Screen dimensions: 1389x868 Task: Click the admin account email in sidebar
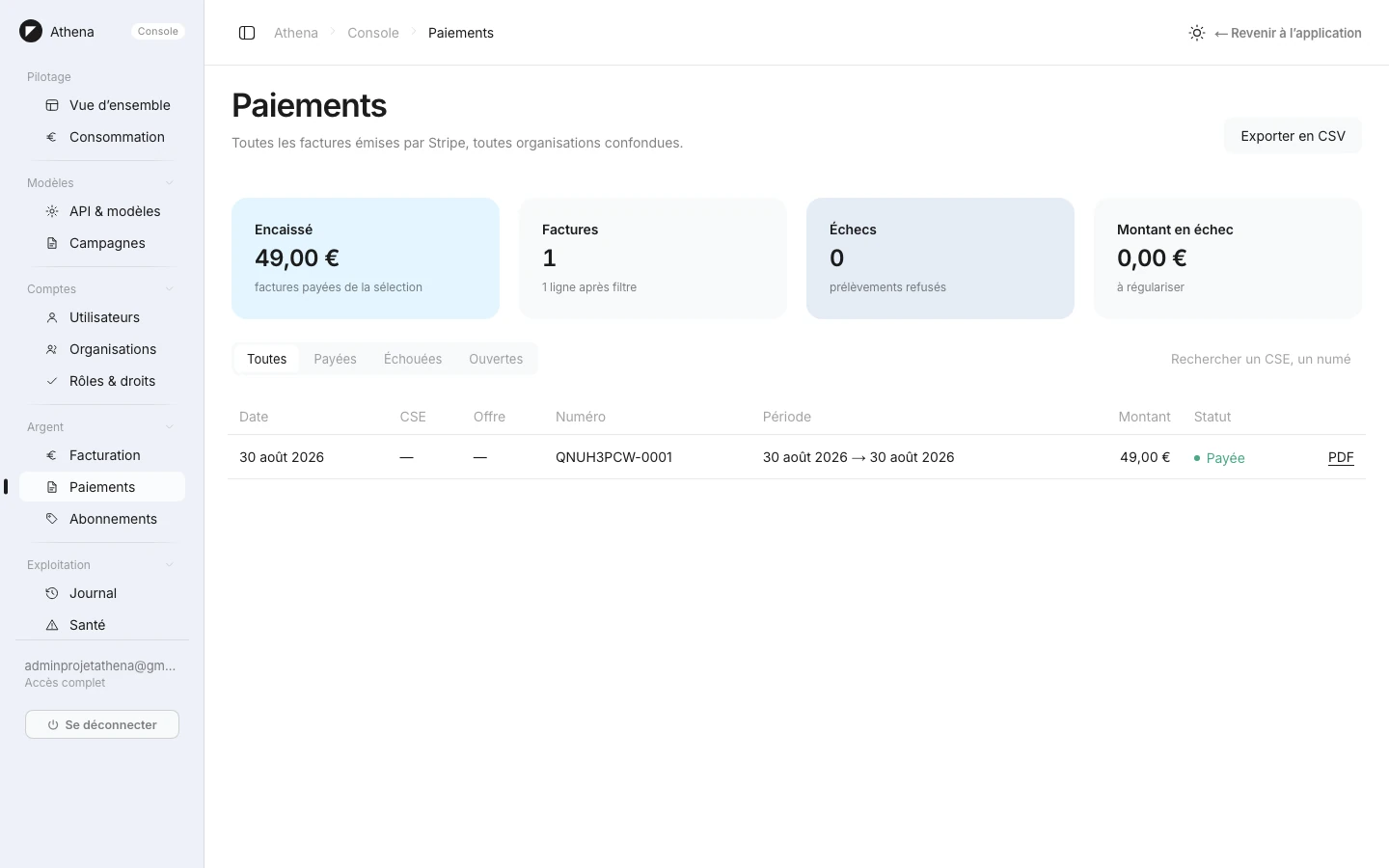(x=100, y=665)
